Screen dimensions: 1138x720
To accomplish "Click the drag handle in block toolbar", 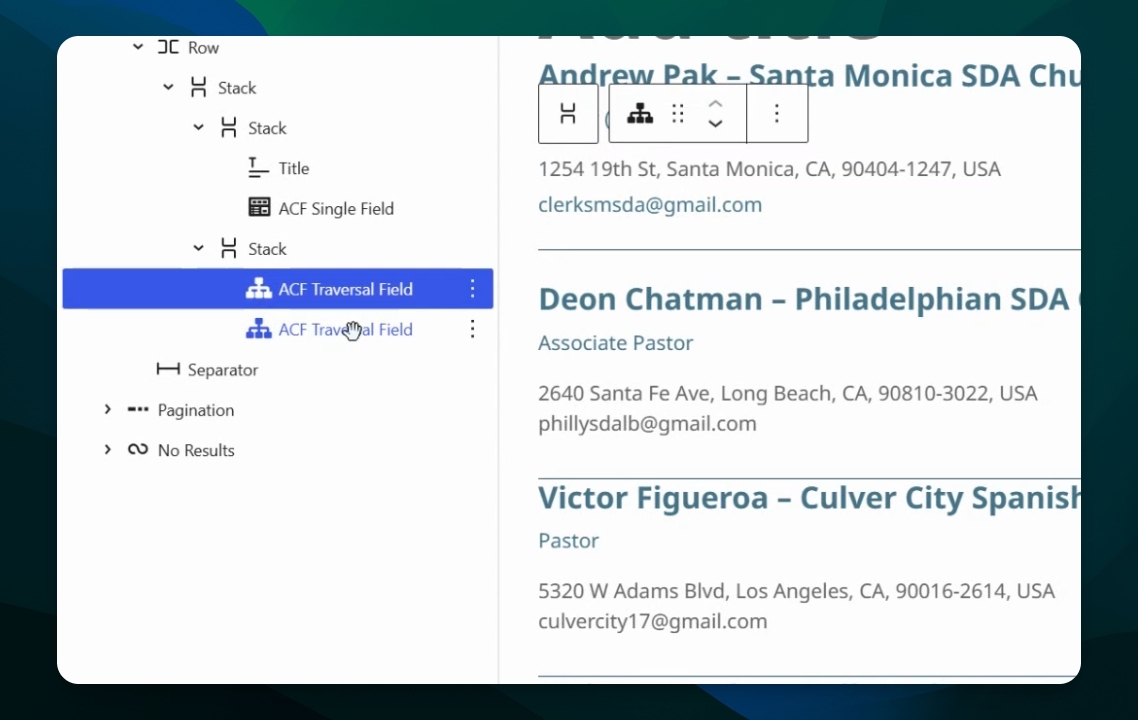I will pos(678,113).
